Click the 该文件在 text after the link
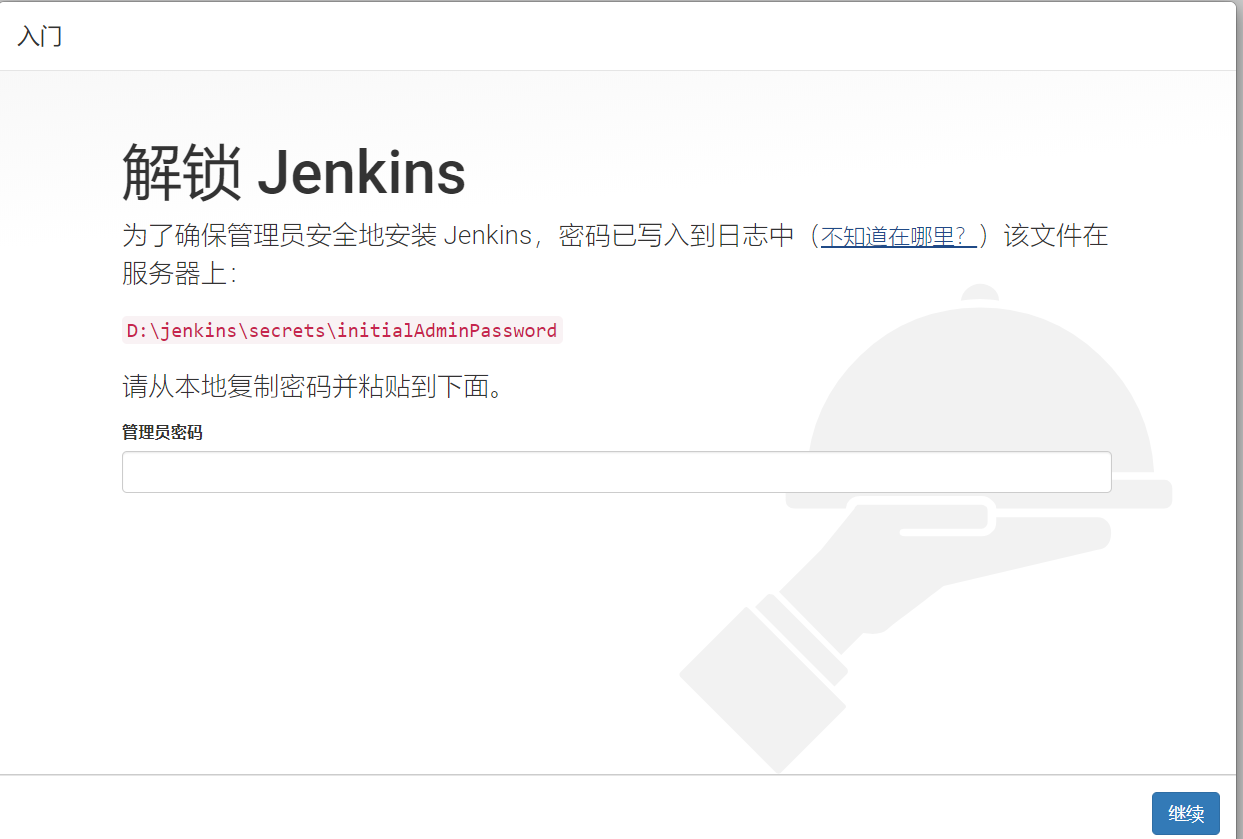Viewport: 1243px width, 839px height. pyautogui.click(x=1056, y=236)
